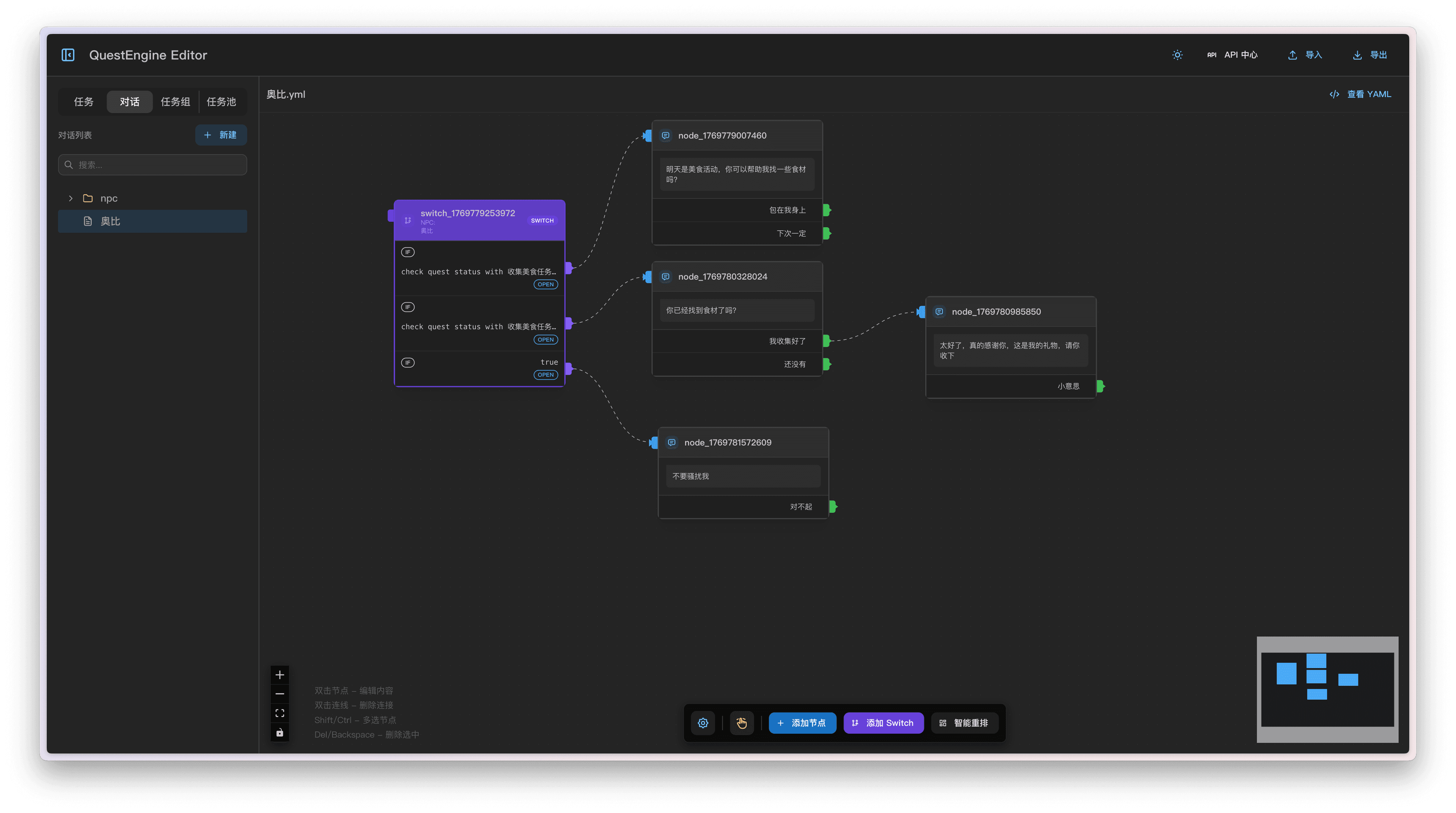This screenshot has height=813, width=1456.
Task: Select the switch_1769779253972 node header
Action: click(479, 220)
